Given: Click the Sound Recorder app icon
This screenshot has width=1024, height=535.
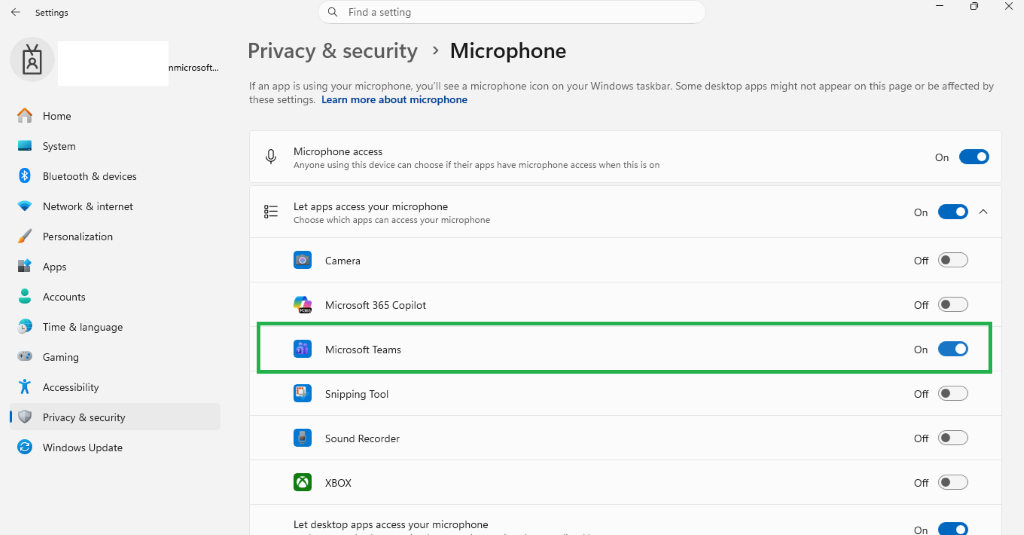Looking at the screenshot, I should 302,438.
